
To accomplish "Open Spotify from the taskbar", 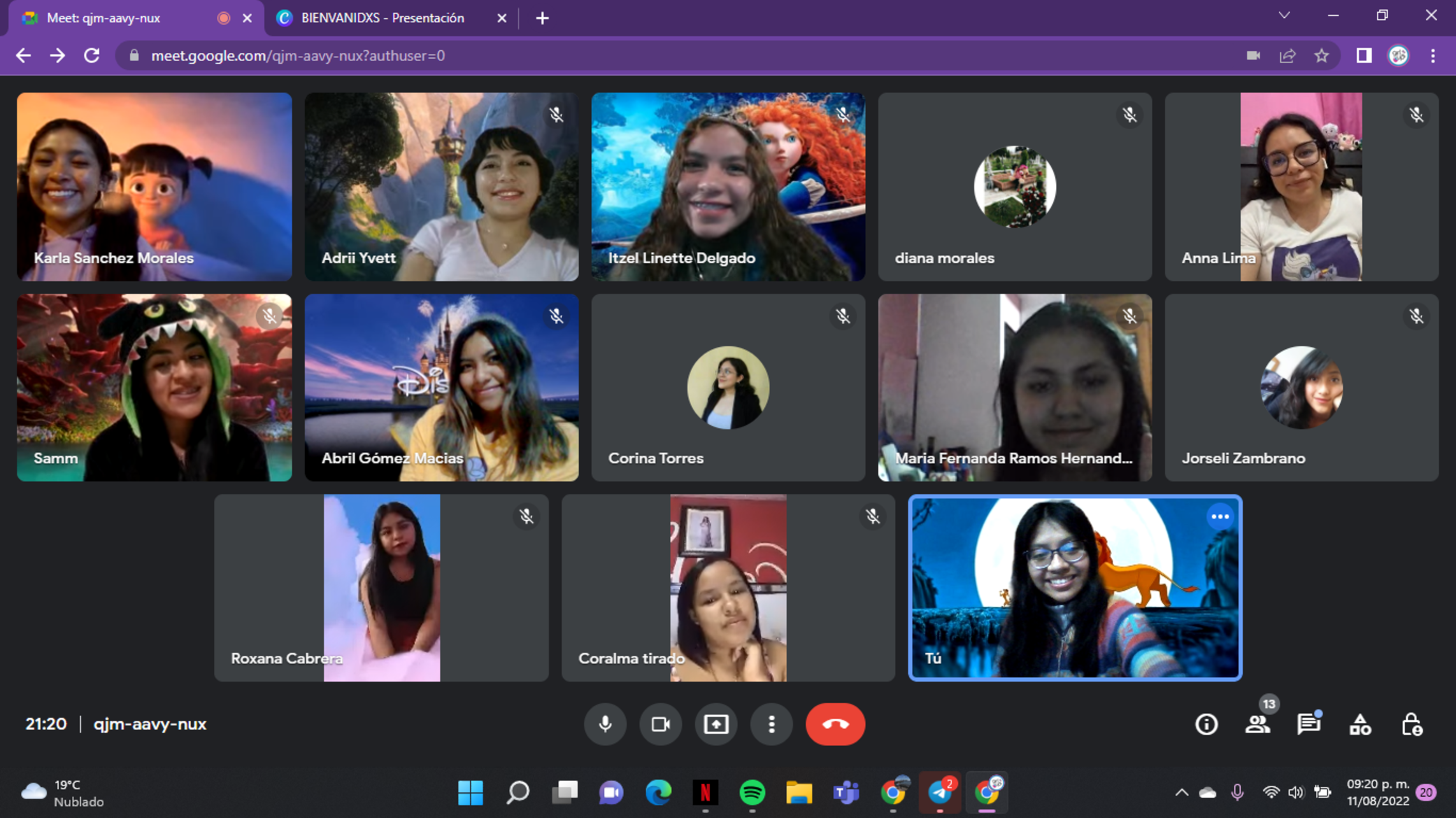I will coord(752,793).
